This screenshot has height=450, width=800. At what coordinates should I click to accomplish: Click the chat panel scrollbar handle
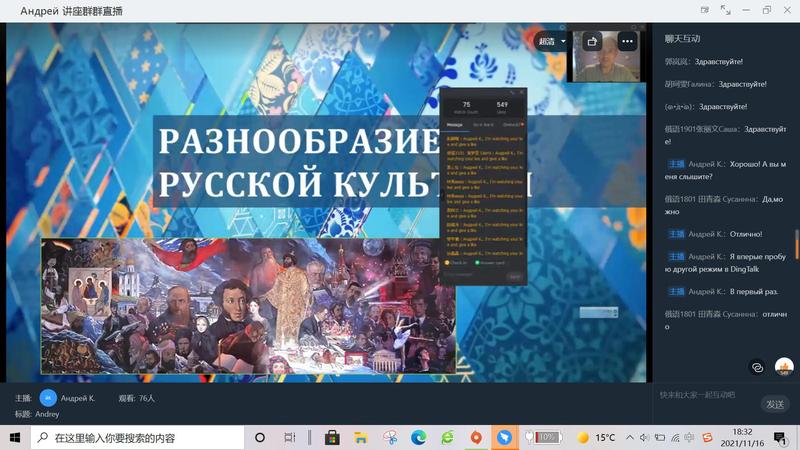point(796,245)
